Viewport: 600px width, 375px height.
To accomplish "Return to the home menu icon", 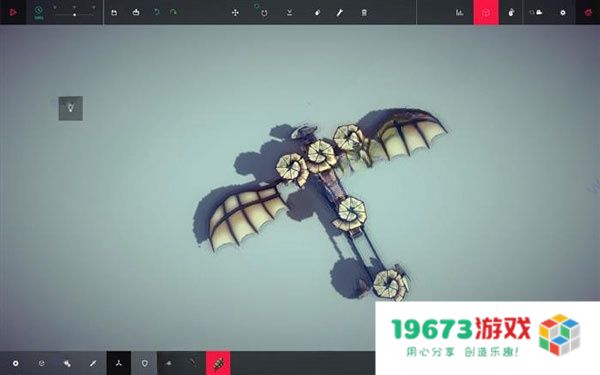I will 588,12.
